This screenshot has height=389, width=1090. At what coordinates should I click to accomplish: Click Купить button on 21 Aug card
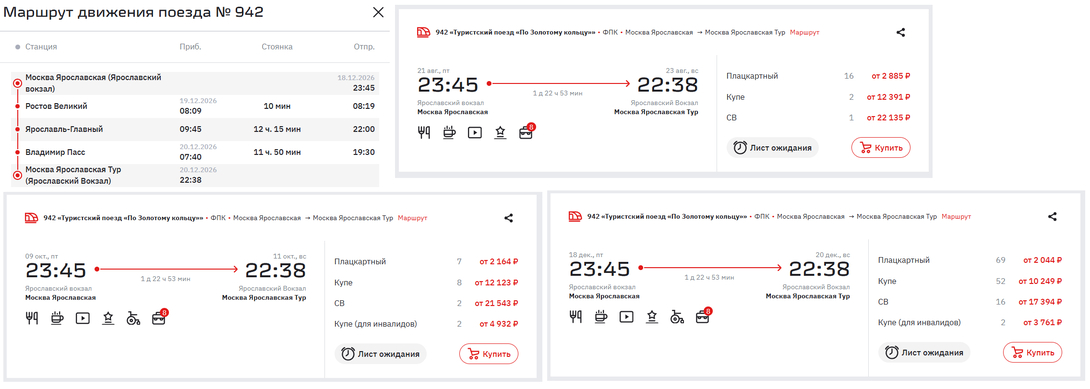tap(881, 148)
